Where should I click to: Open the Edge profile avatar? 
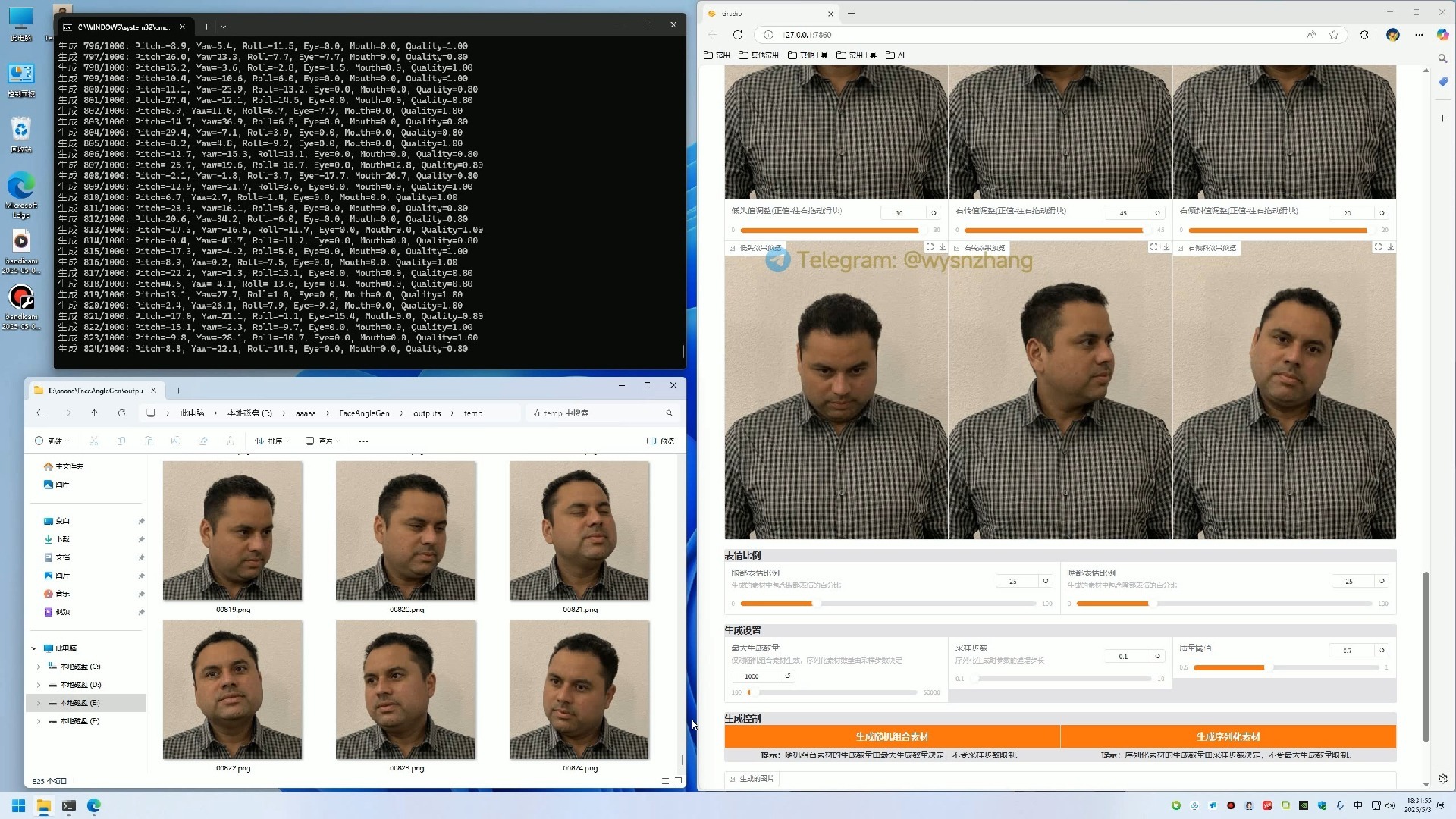[x=1392, y=35]
